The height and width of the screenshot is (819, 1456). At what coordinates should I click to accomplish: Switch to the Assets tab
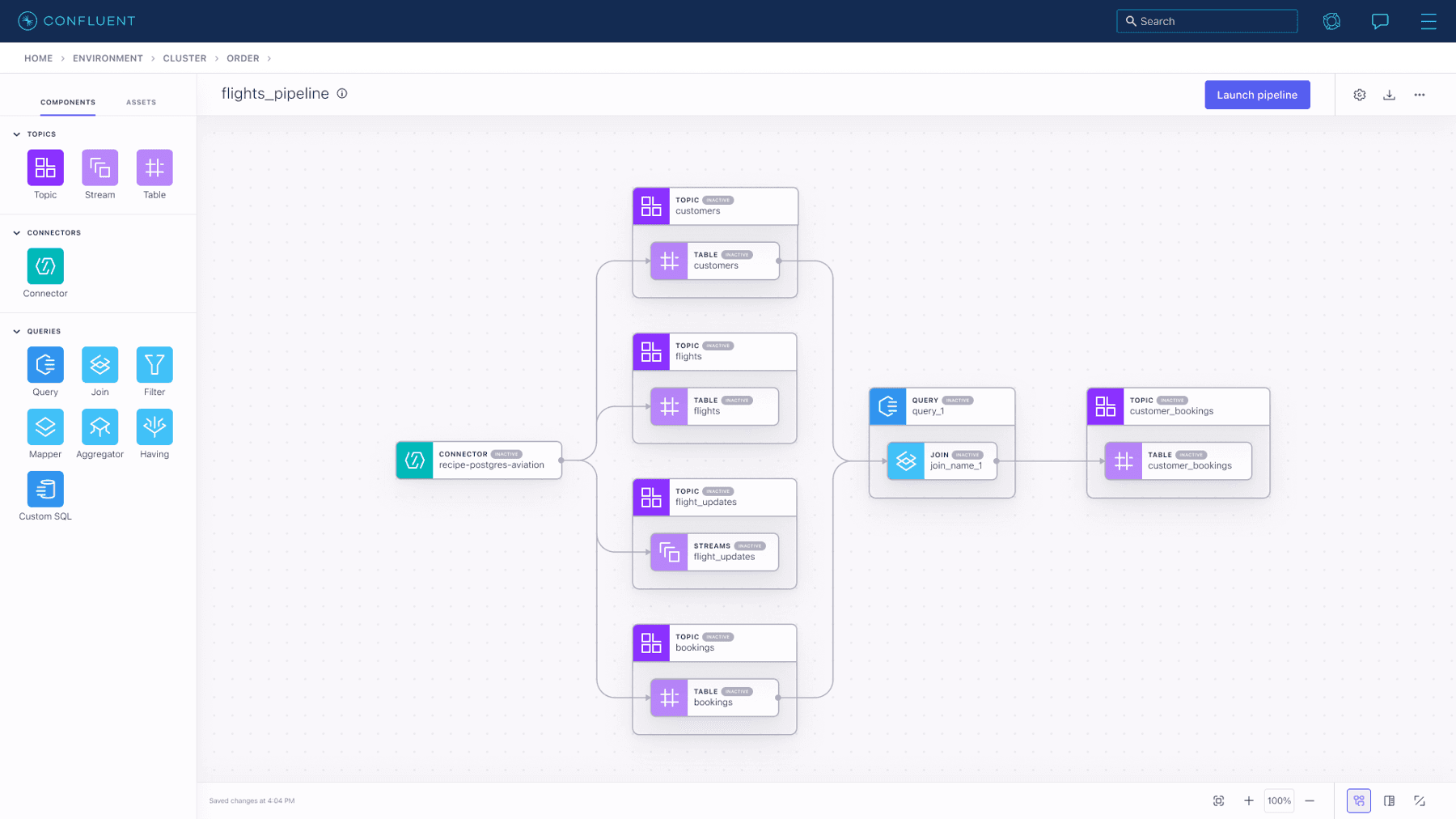coord(141,103)
